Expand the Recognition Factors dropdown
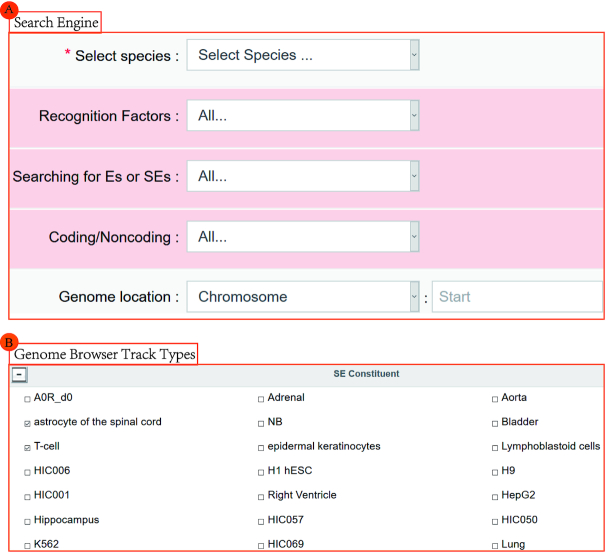The width and height of the screenshot is (606, 553). (x=303, y=117)
